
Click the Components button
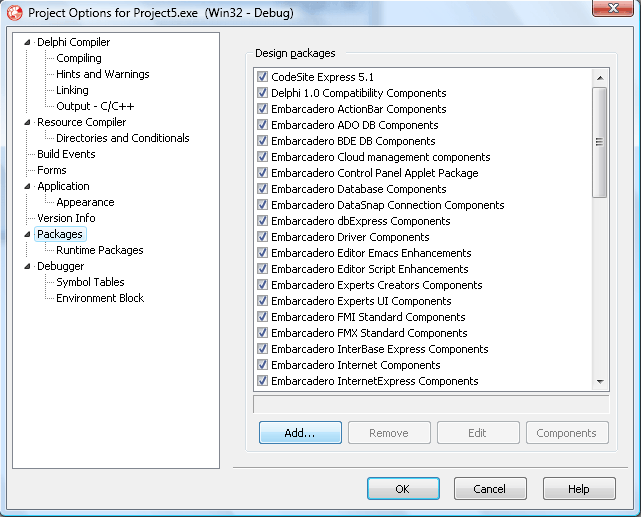pos(567,433)
